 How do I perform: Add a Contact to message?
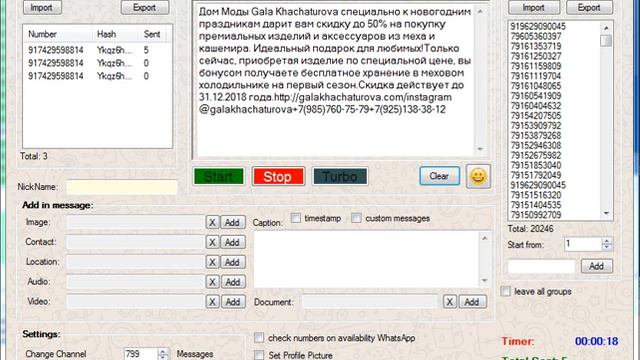pyautogui.click(x=233, y=242)
